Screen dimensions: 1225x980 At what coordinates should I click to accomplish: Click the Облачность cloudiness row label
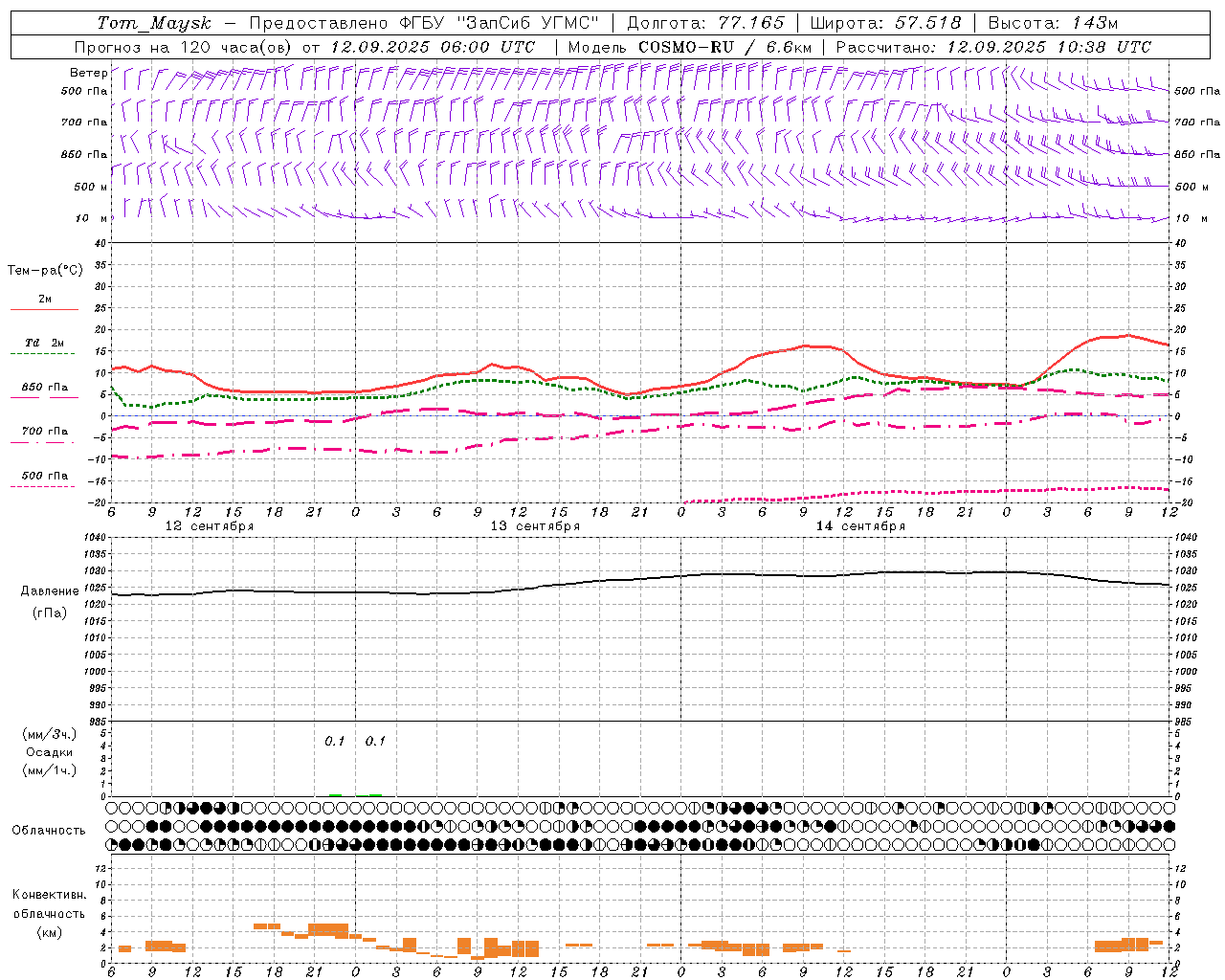coord(49,831)
